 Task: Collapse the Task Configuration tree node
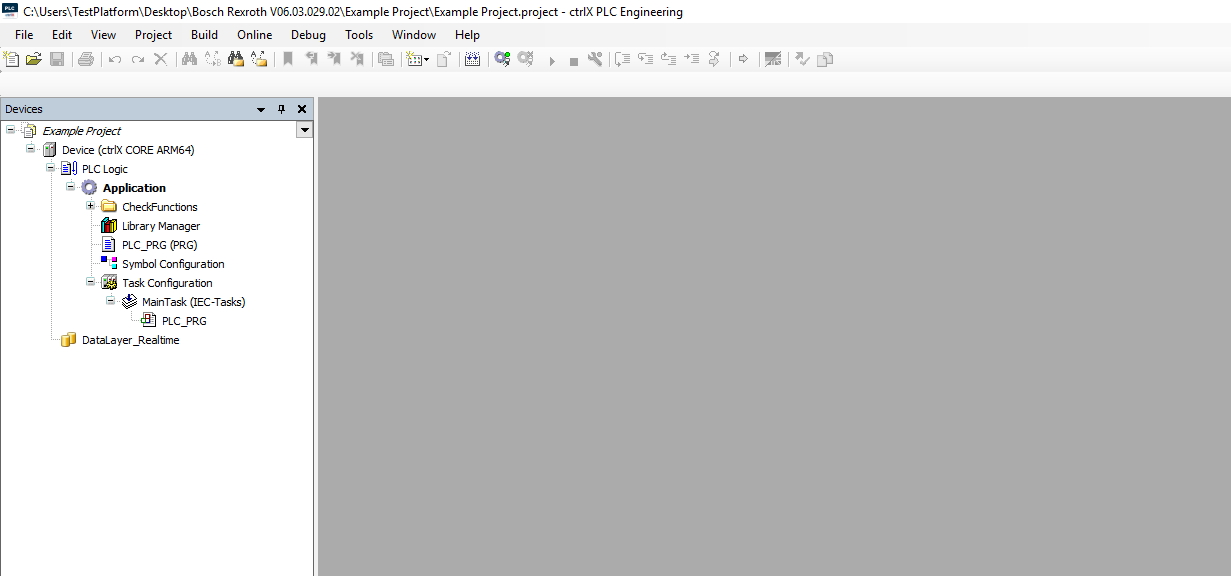point(90,282)
